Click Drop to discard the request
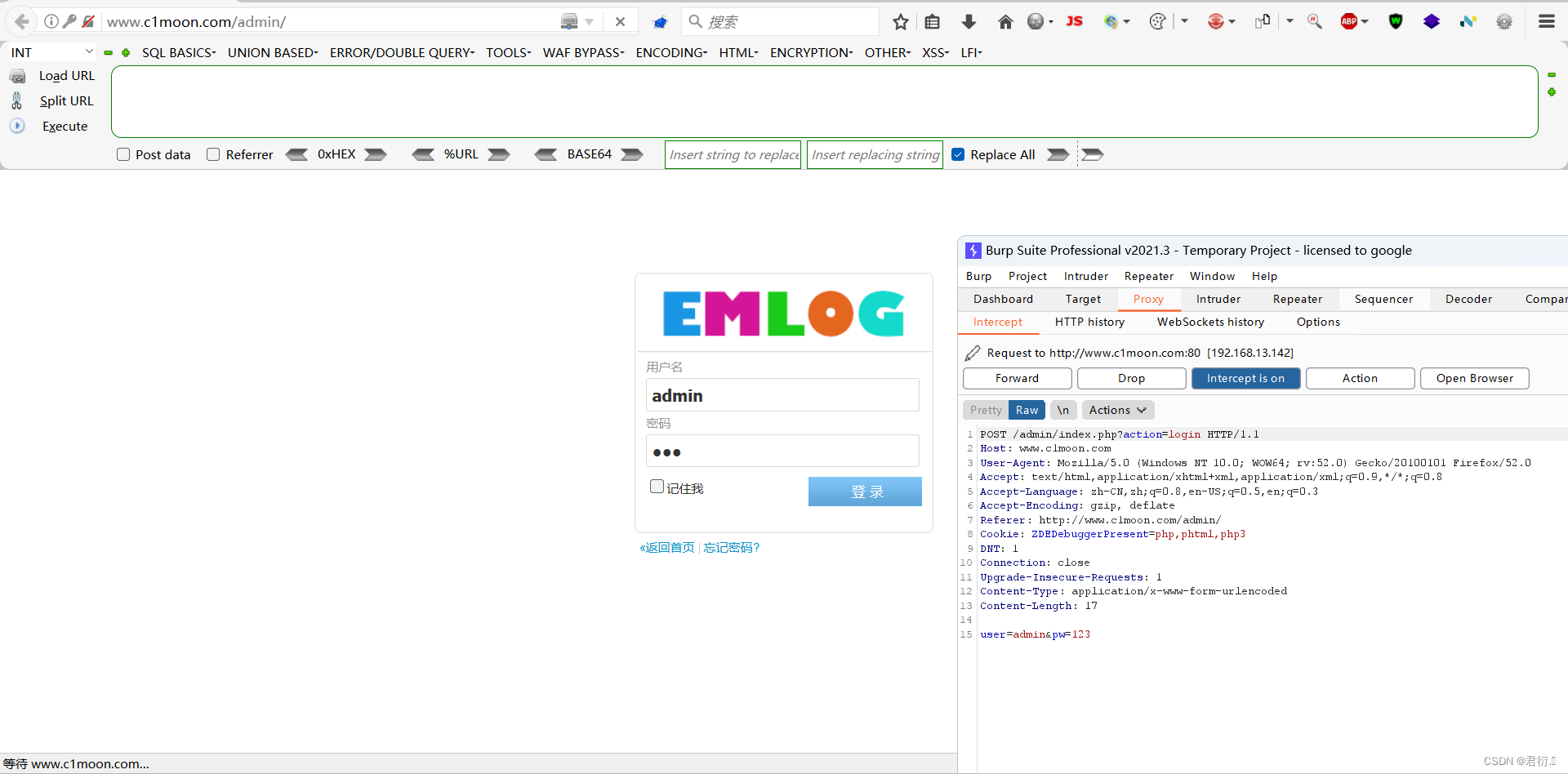This screenshot has height=774, width=1568. pos(1131,378)
